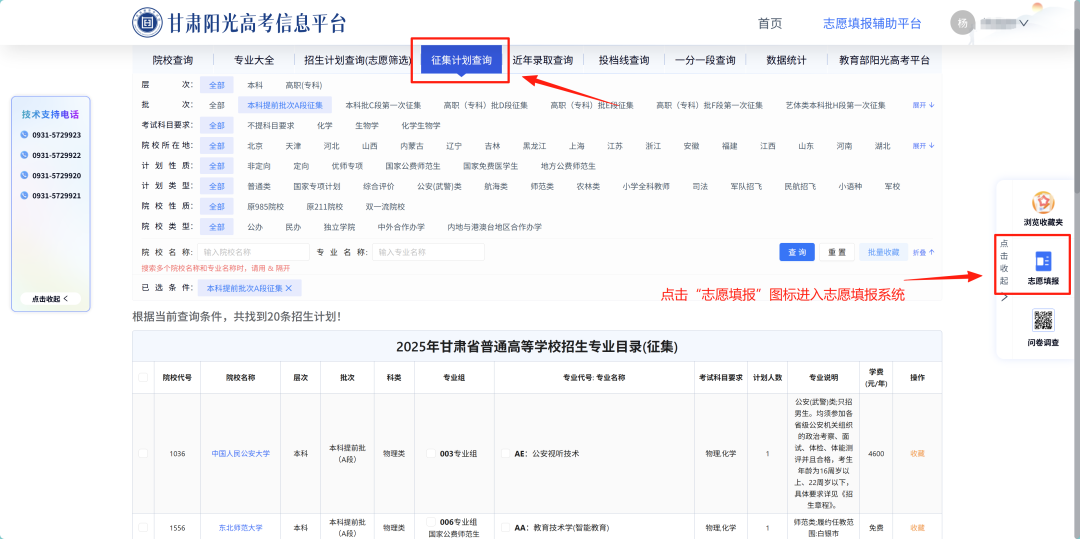Click phone icon beside 0931-5729920
Screen dimensions: 1080x539
(x=24, y=175)
